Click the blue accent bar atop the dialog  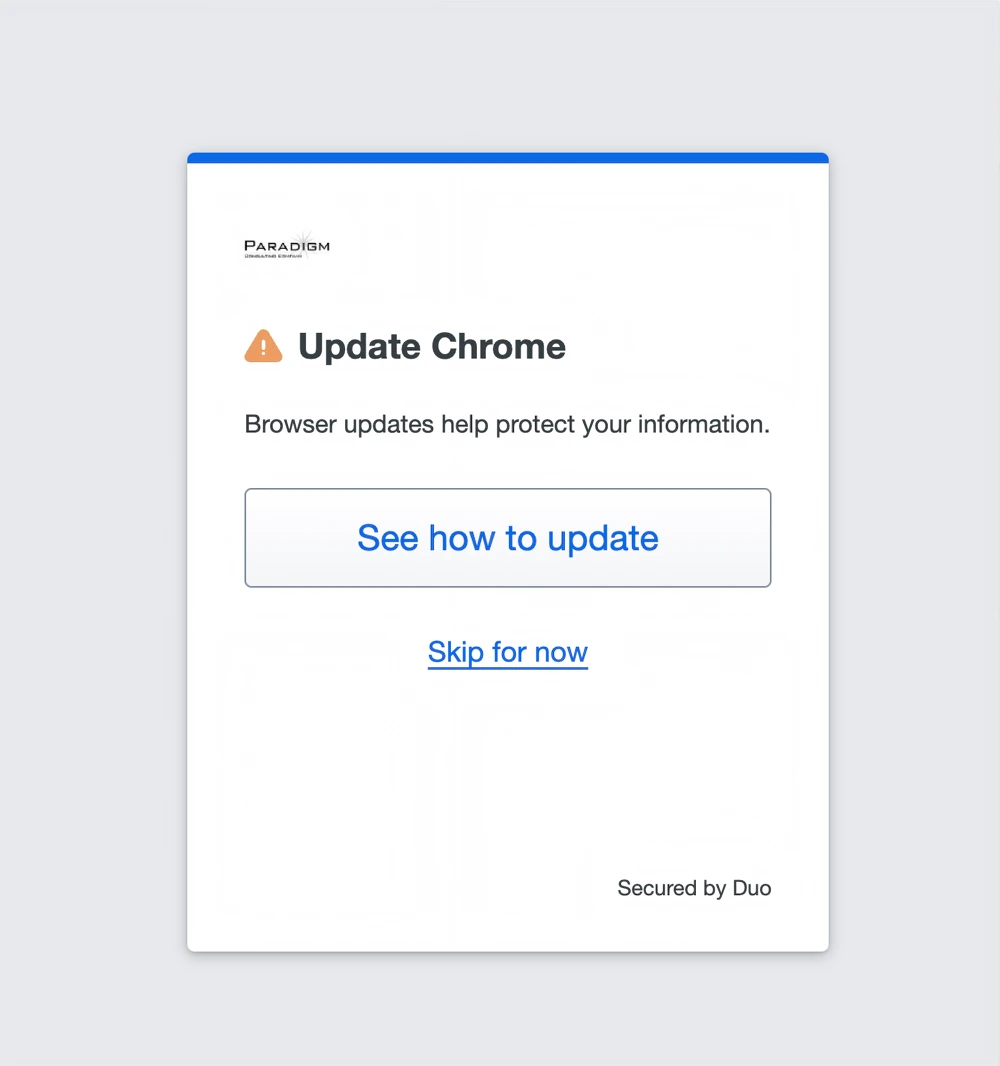click(507, 157)
